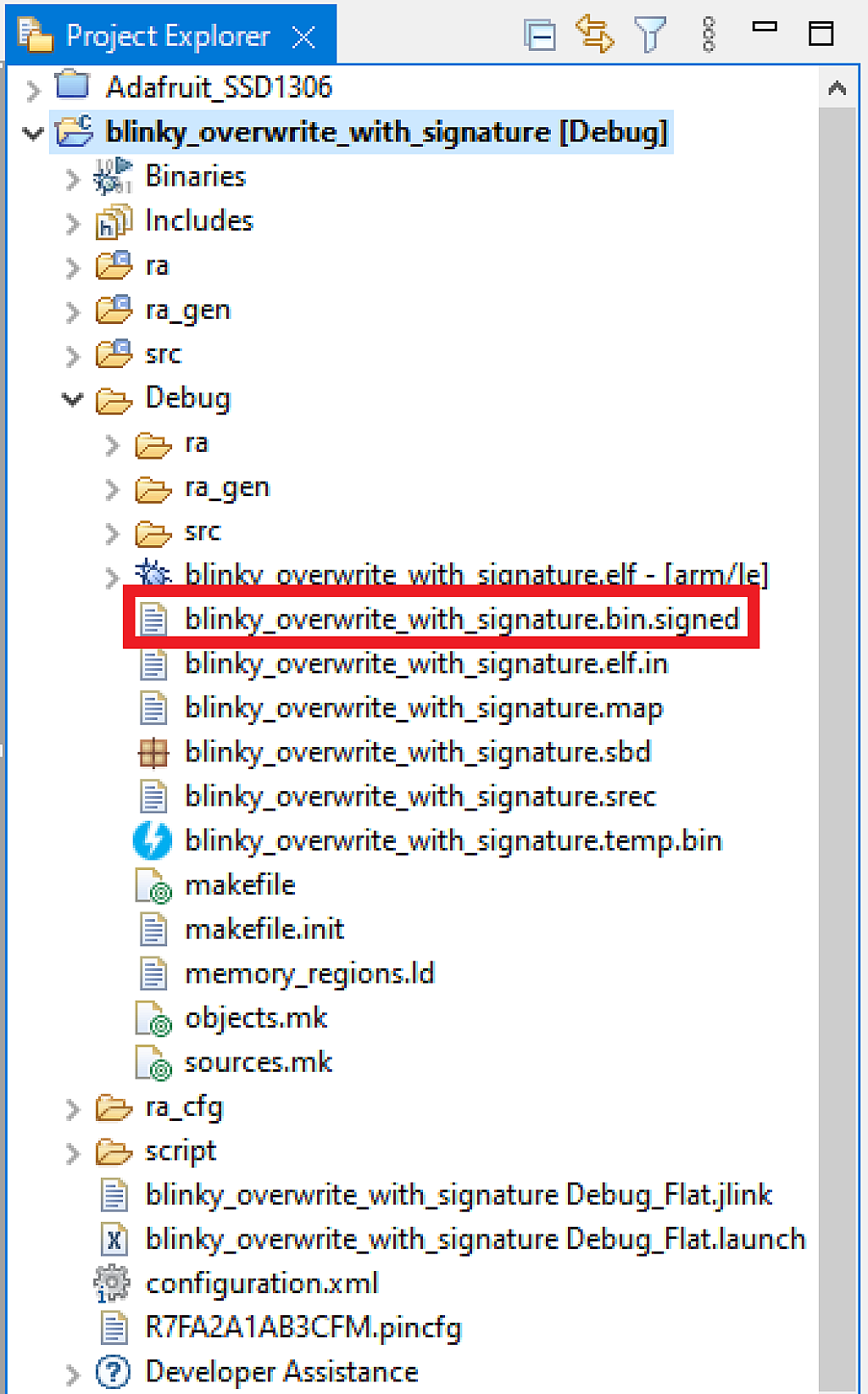
Task: Select the ra subfolder inside Debug
Action: tap(196, 443)
